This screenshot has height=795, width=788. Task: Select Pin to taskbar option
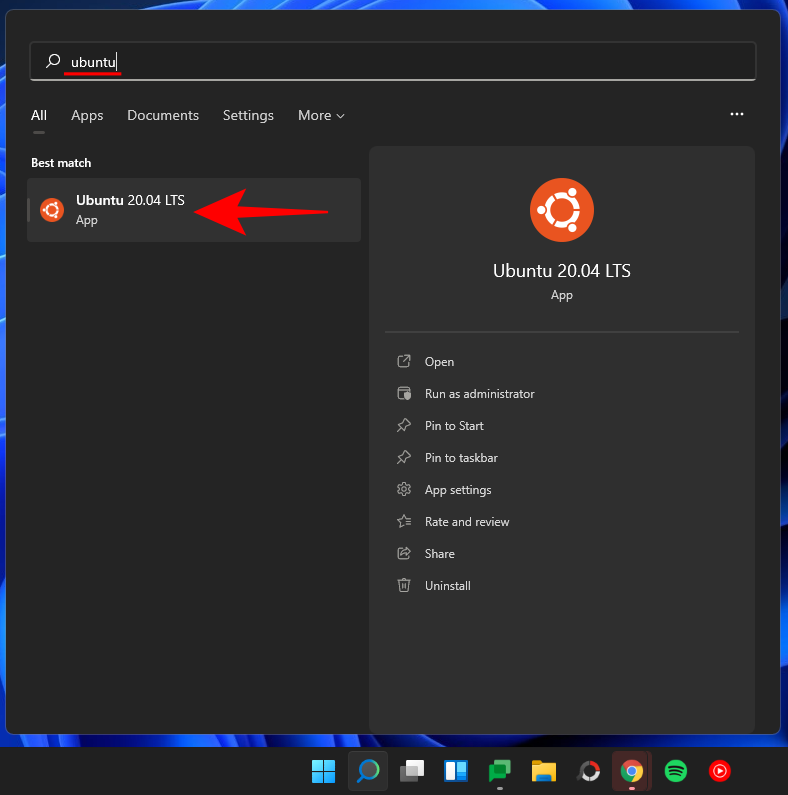461,458
